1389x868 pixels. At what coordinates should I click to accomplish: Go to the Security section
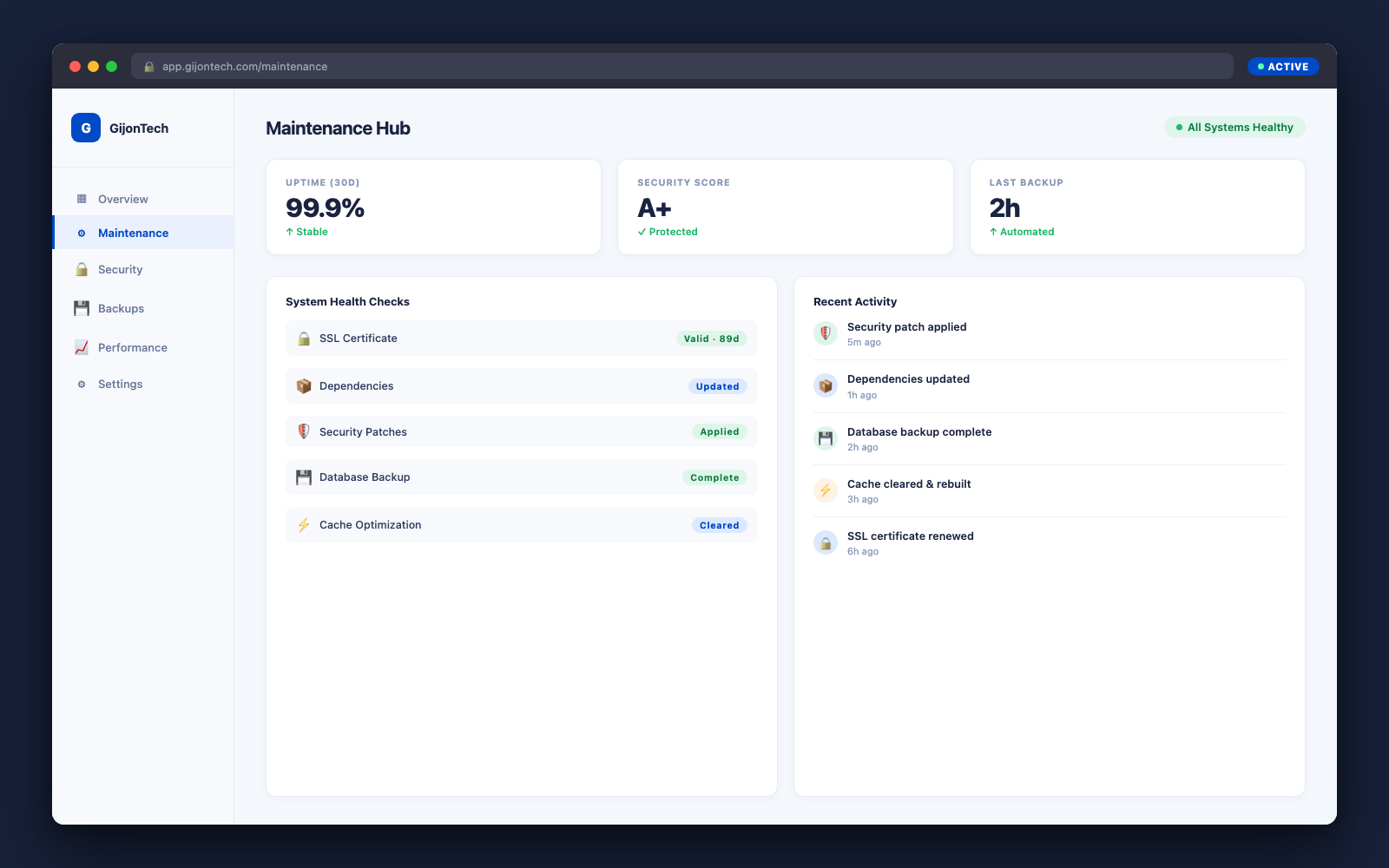(143, 269)
